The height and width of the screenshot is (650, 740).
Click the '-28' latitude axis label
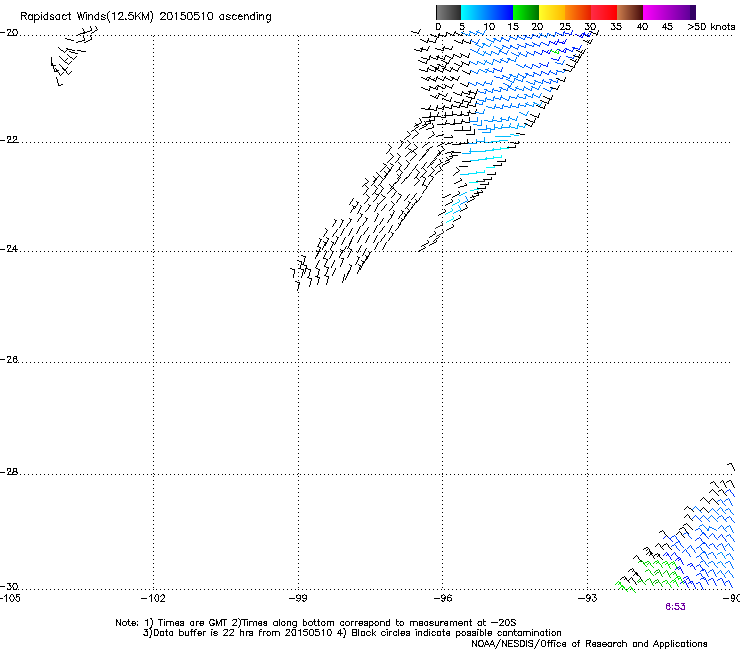click(x=9, y=472)
